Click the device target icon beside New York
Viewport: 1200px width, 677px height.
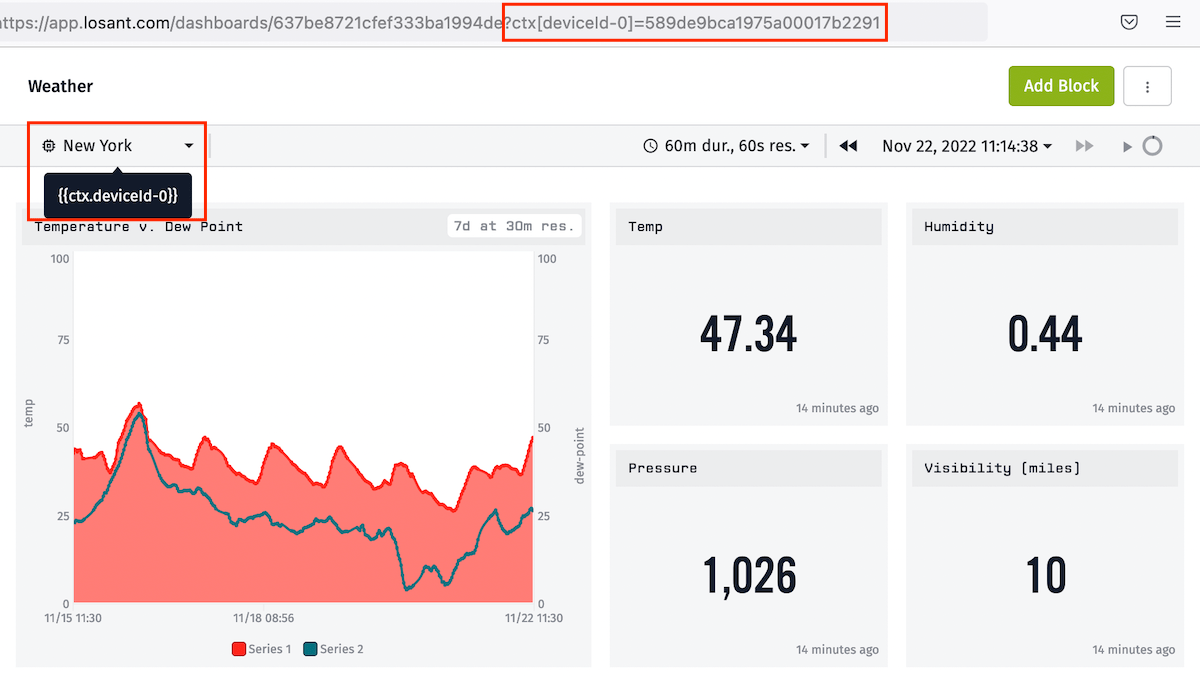point(49,146)
